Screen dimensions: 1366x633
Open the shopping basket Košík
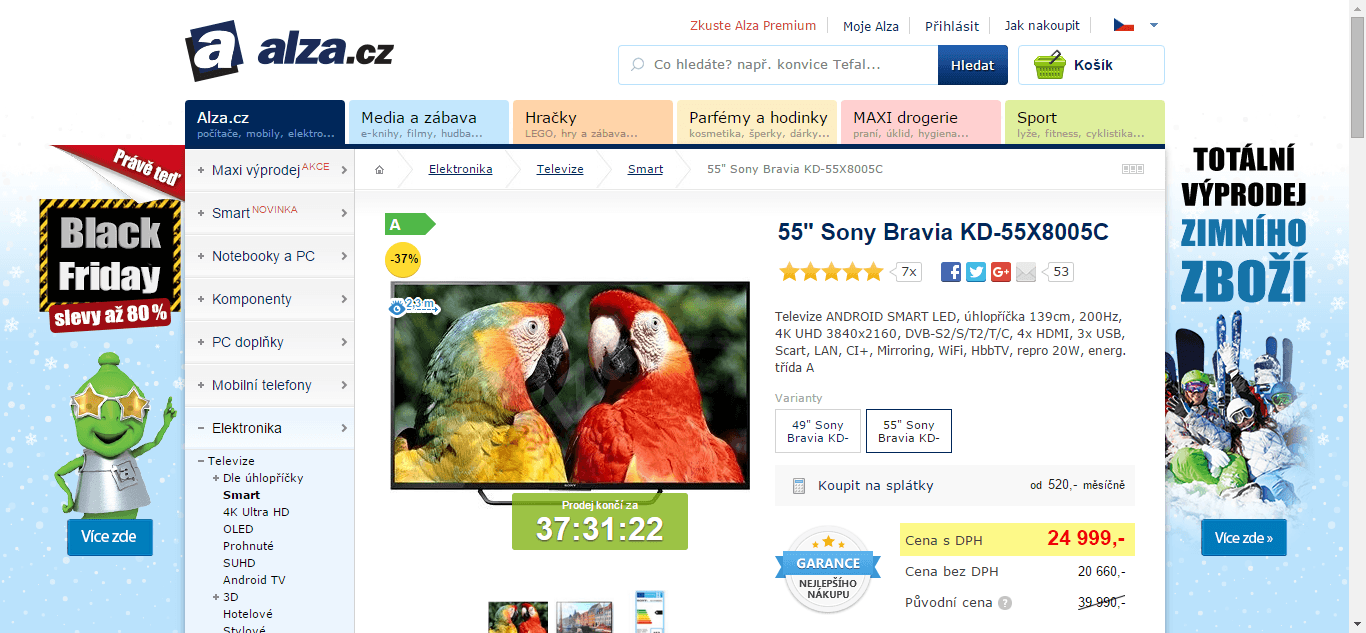pyautogui.click(x=1091, y=65)
